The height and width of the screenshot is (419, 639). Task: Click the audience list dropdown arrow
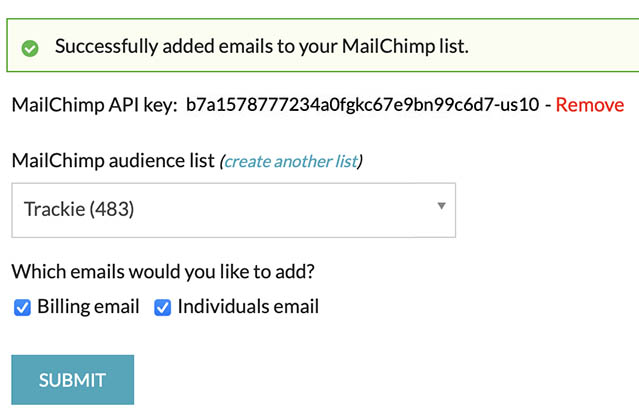[x=441, y=207]
